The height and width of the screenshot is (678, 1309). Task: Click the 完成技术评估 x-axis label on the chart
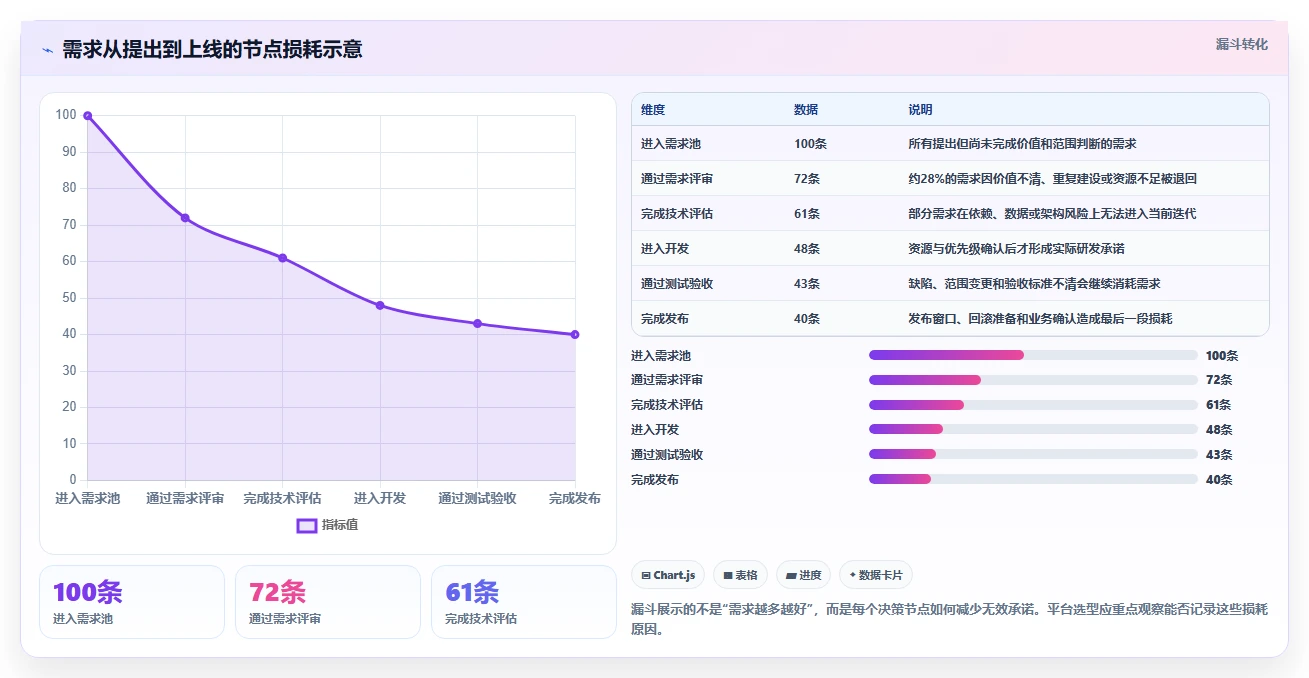(x=282, y=498)
